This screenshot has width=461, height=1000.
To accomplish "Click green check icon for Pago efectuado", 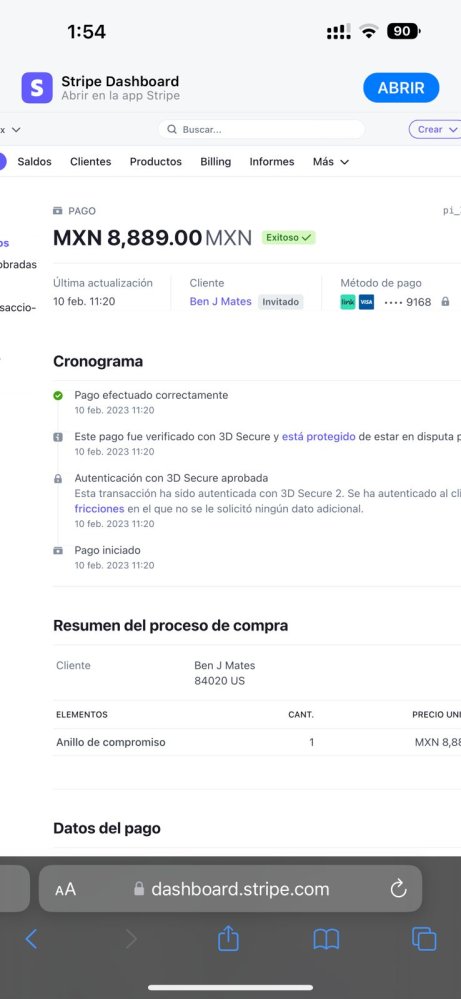I will [58, 396].
